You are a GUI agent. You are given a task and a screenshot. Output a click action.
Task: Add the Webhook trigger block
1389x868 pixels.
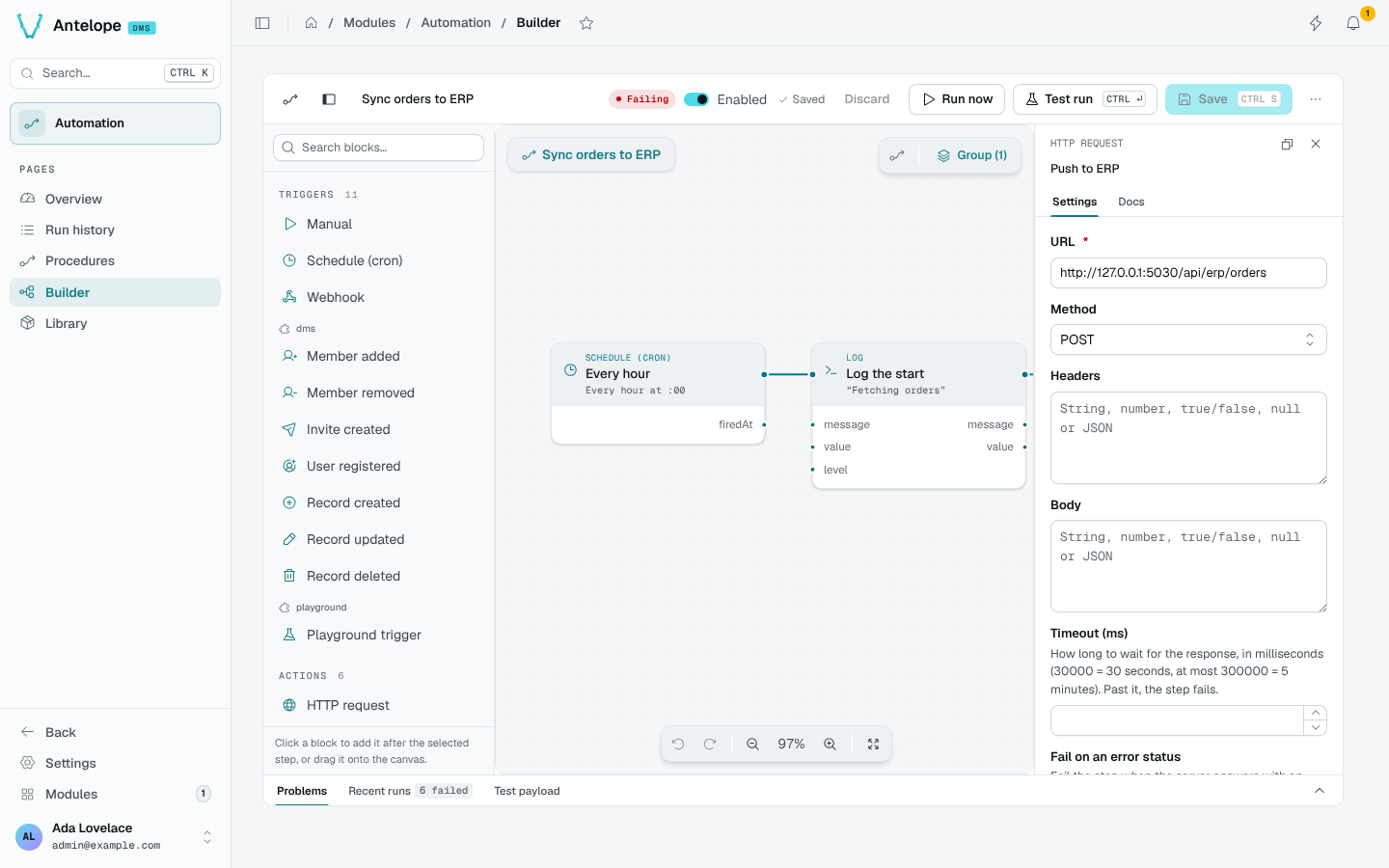pyautogui.click(x=378, y=297)
